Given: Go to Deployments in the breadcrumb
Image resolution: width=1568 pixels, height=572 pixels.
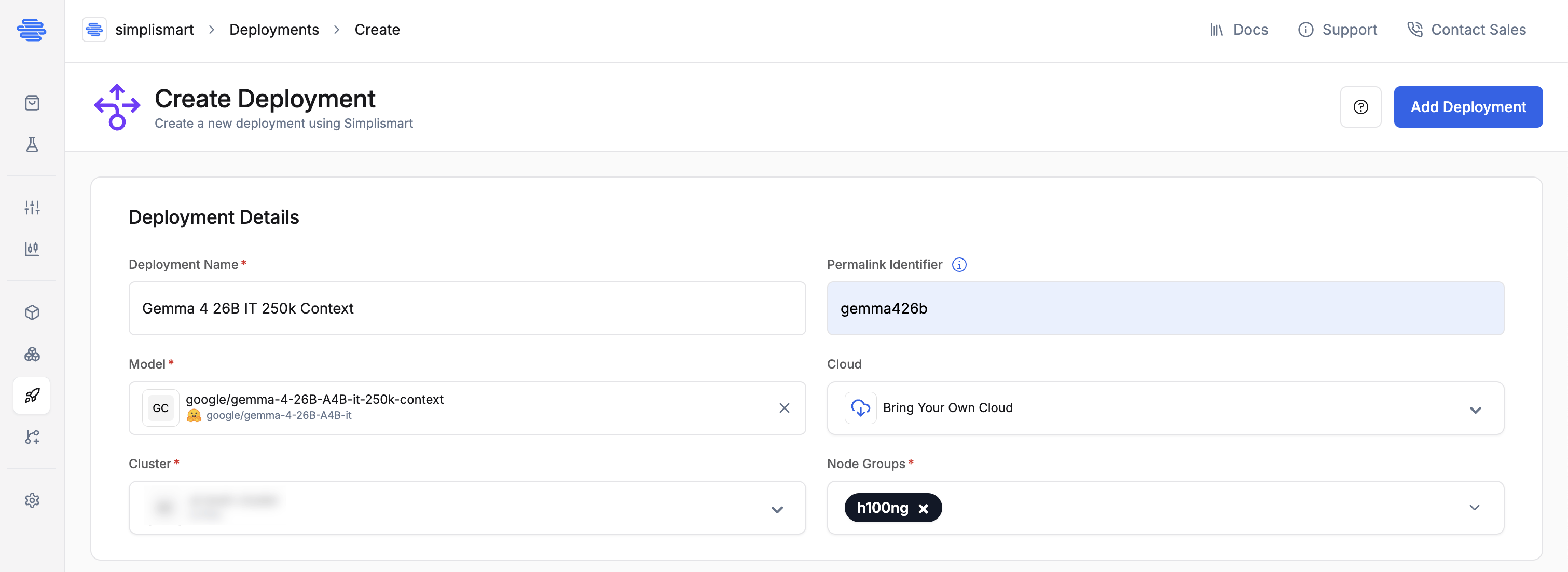Looking at the screenshot, I should pos(274,30).
